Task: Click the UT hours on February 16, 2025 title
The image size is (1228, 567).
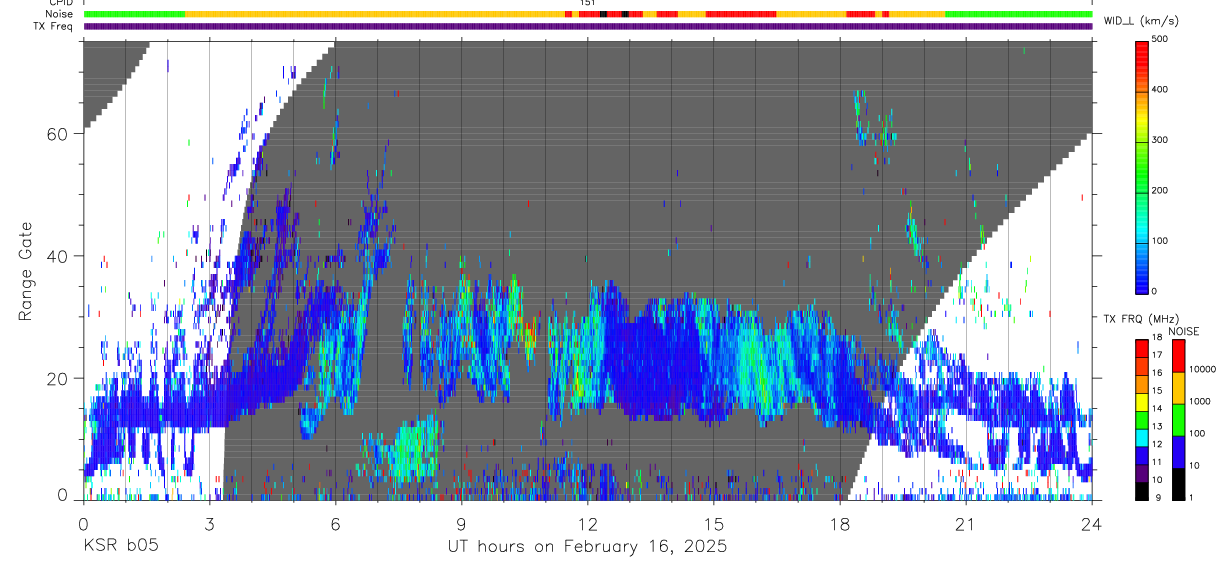Action: tap(587, 548)
